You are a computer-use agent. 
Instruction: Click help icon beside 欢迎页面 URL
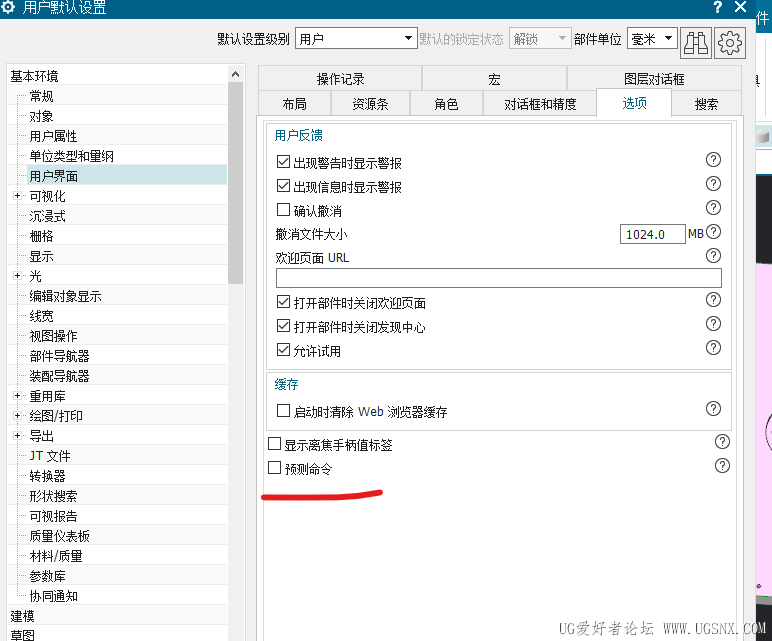click(x=713, y=256)
